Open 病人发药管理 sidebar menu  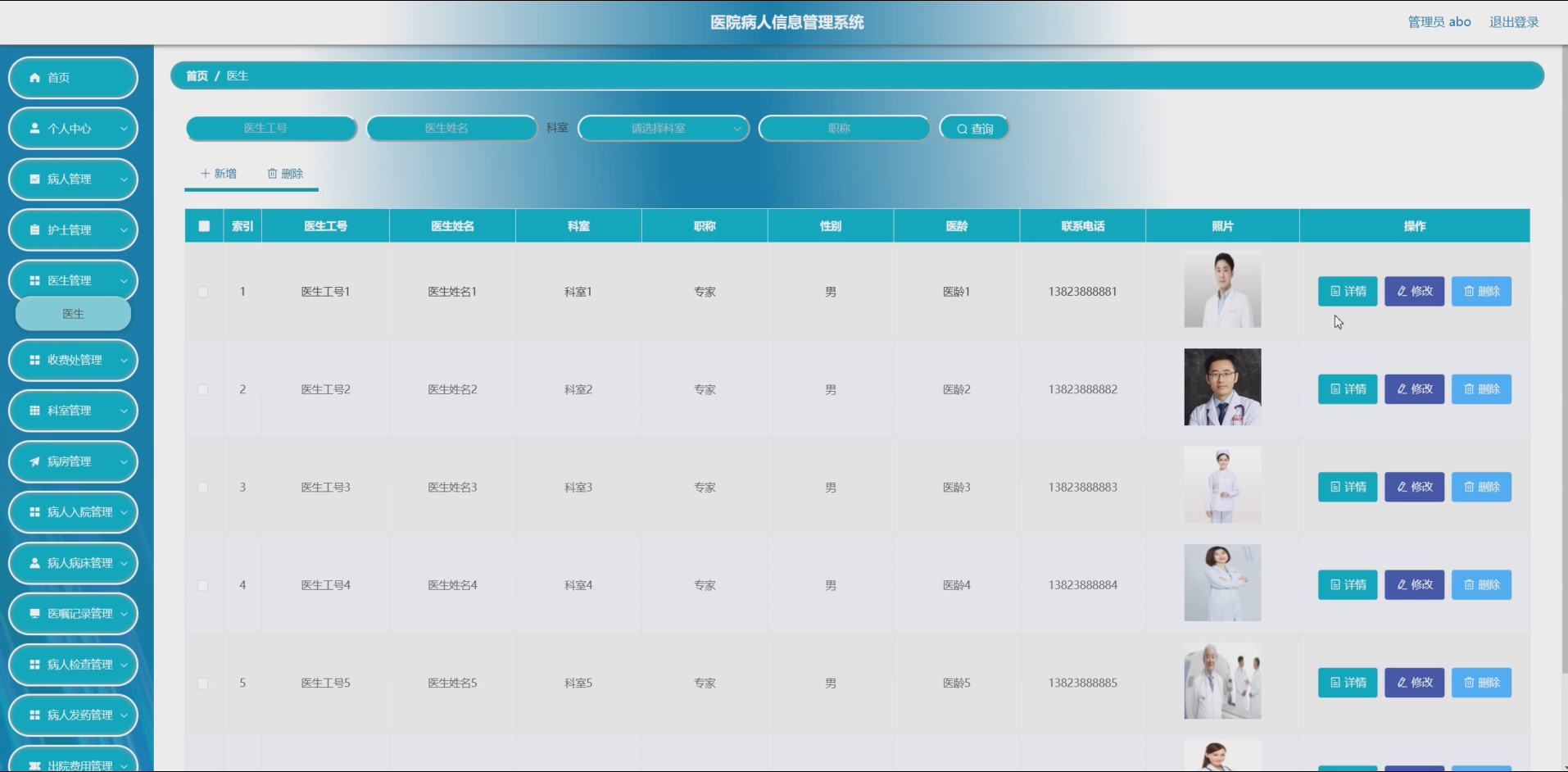tap(73, 715)
